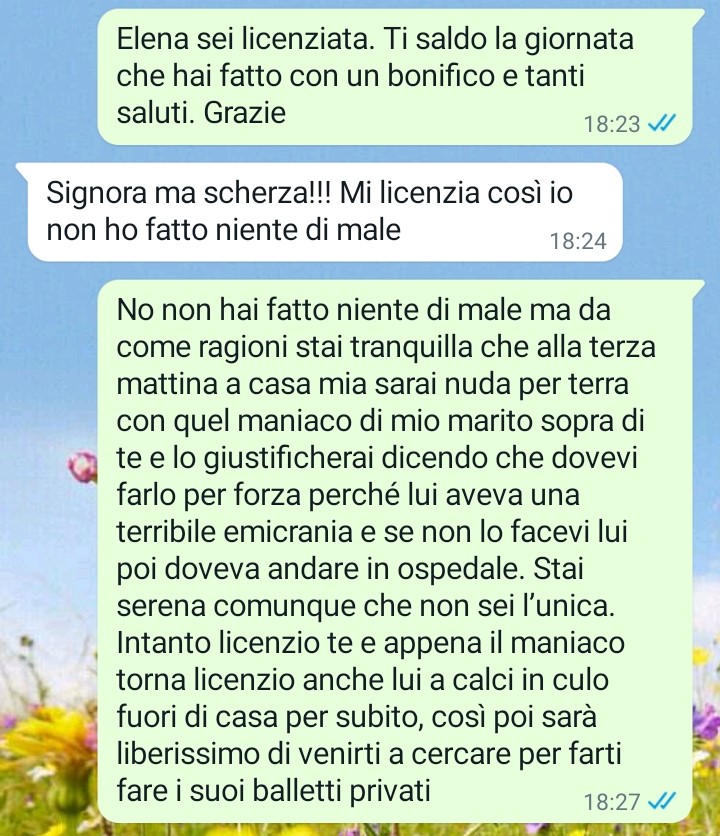Tap the blue read receipt beside 18:27
Viewport: 720px width, 836px height.
point(661,801)
